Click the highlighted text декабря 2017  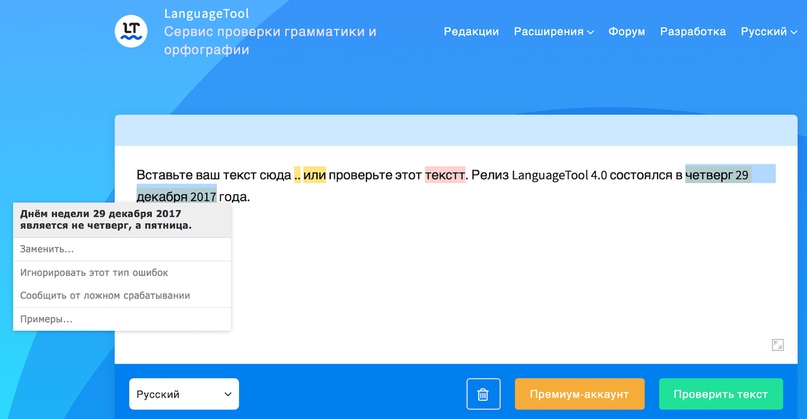(x=176, y=196)
